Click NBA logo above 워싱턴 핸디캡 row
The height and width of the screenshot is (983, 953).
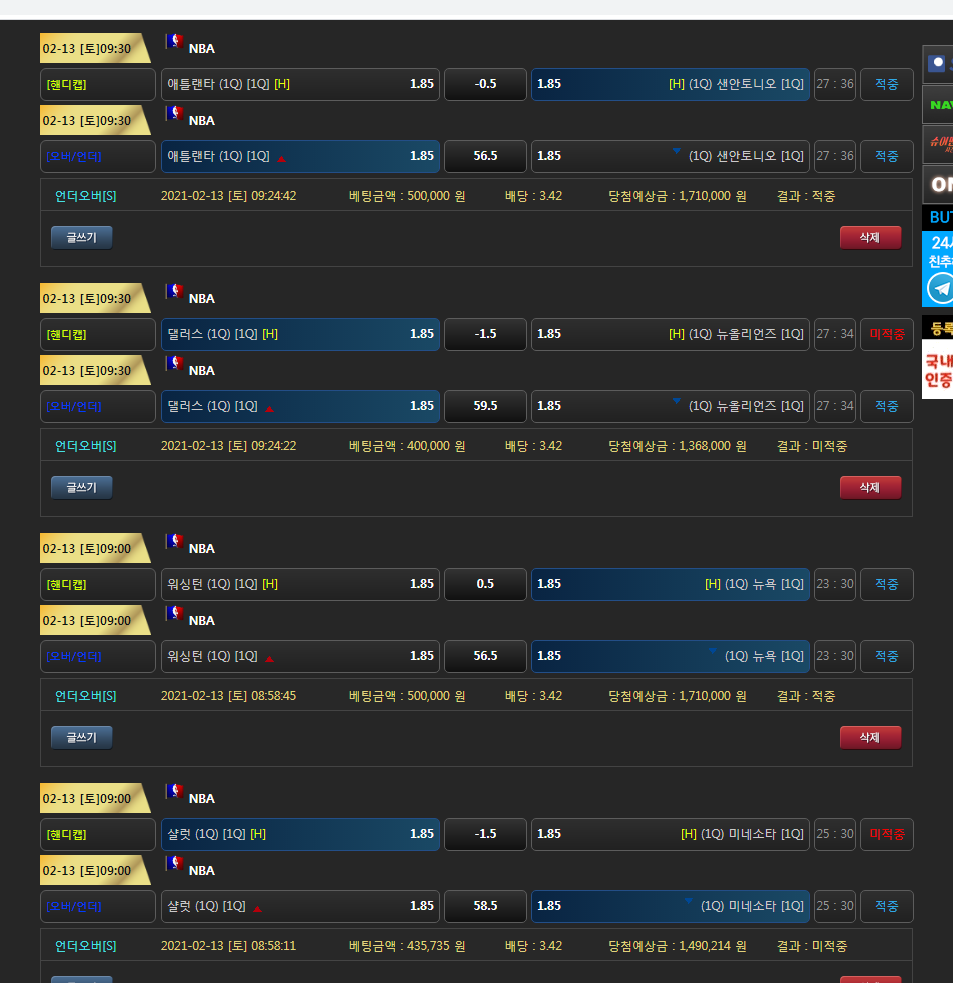tap(176, 541)
